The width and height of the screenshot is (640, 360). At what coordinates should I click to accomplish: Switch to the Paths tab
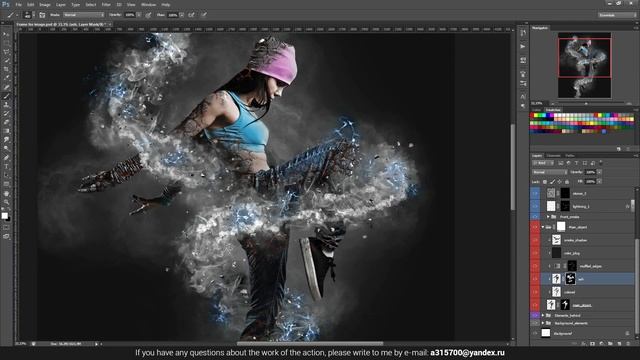tap(570, 156)
